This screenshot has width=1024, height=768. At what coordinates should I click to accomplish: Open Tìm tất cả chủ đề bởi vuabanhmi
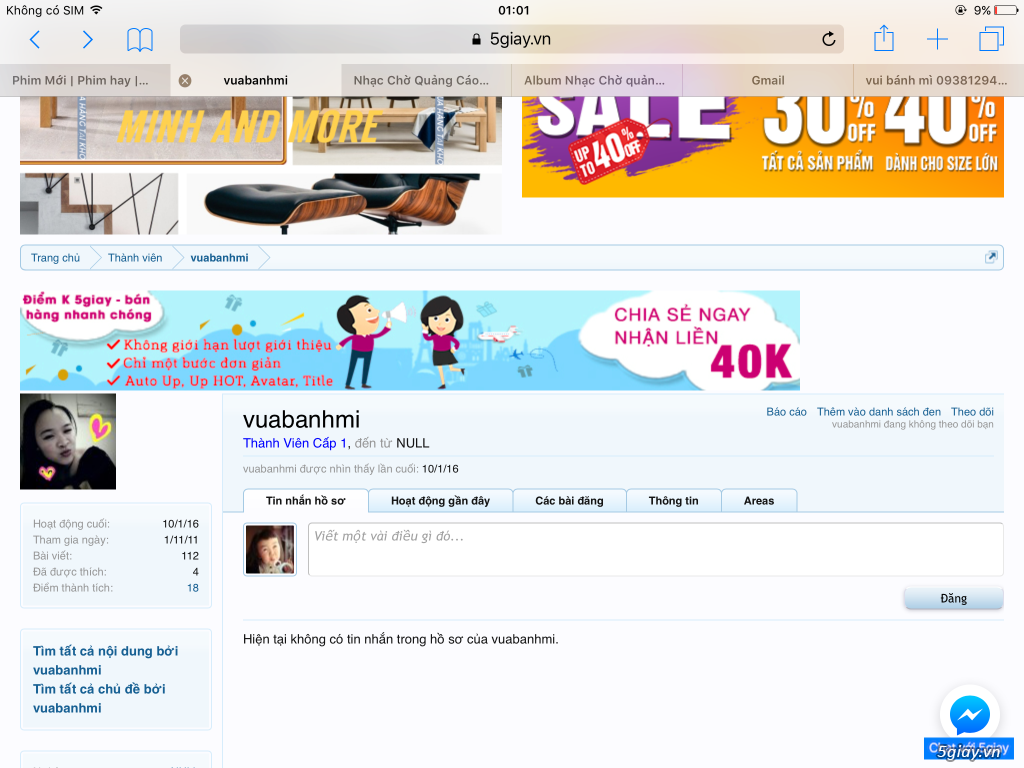99,698
